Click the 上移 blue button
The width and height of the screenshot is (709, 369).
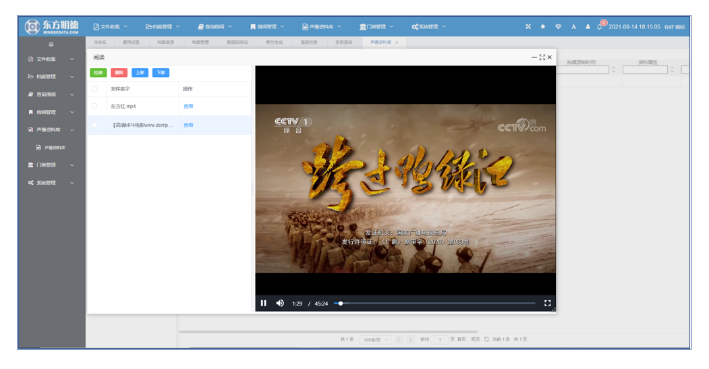point(140,72)
